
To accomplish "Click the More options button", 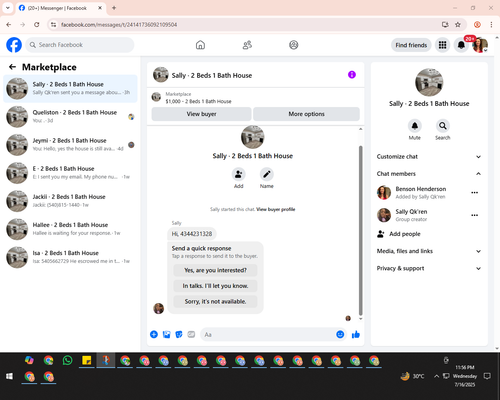I will (x=306, y=114).
